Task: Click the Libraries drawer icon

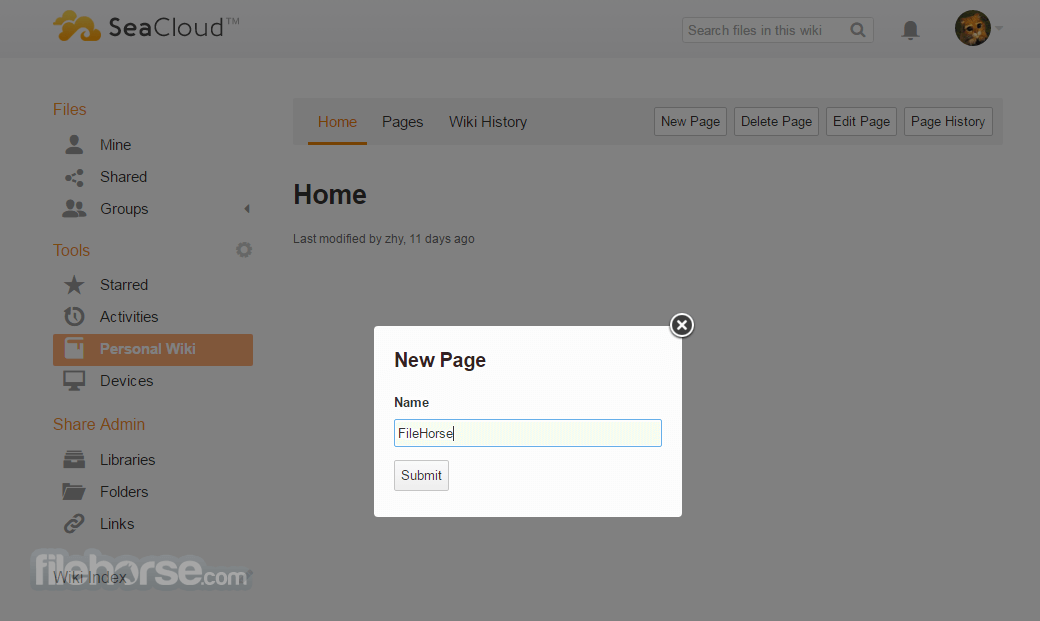Action: pyautogui.click(x=74, y=459)
